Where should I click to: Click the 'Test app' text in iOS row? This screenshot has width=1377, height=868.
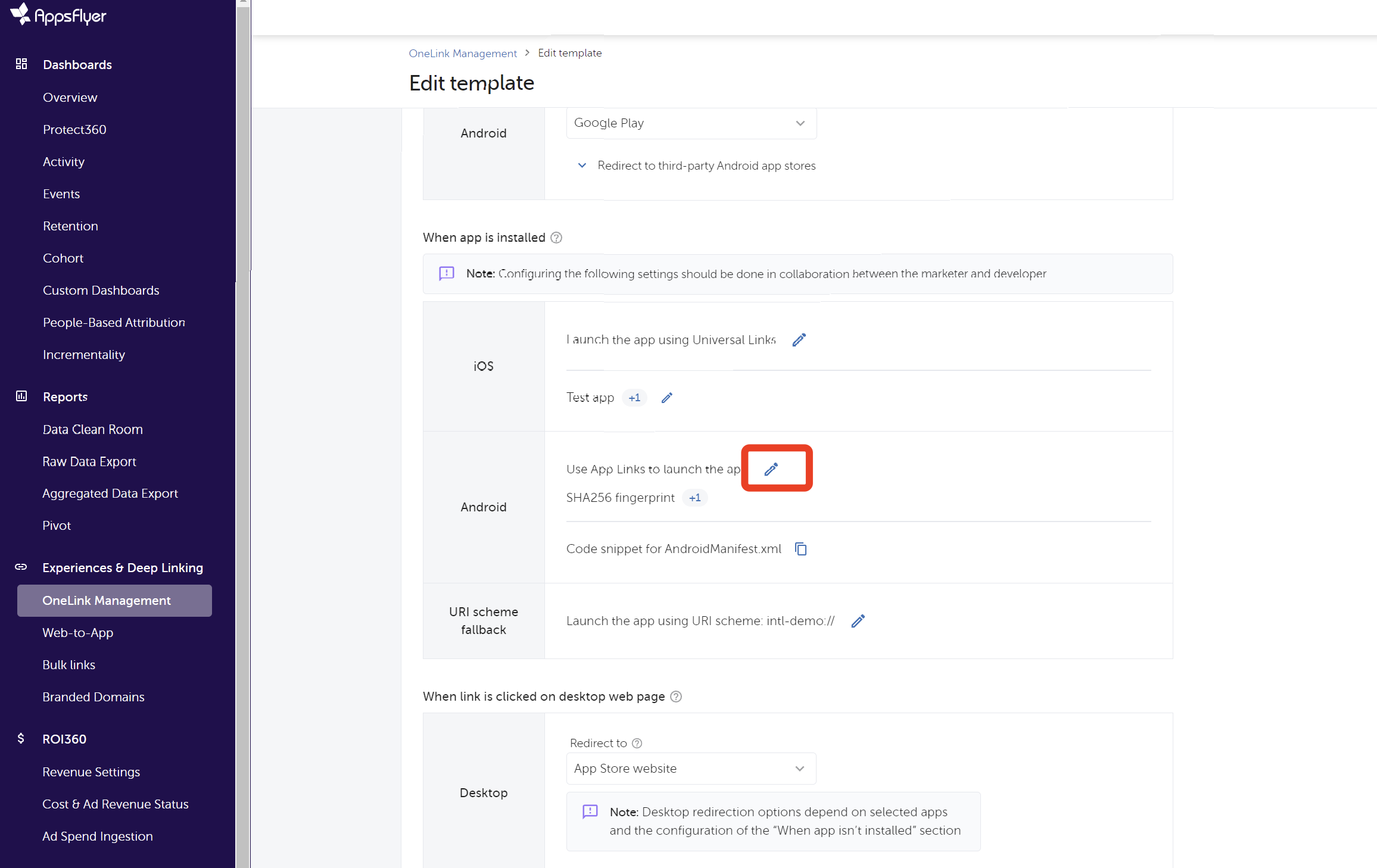coord(590,397)
